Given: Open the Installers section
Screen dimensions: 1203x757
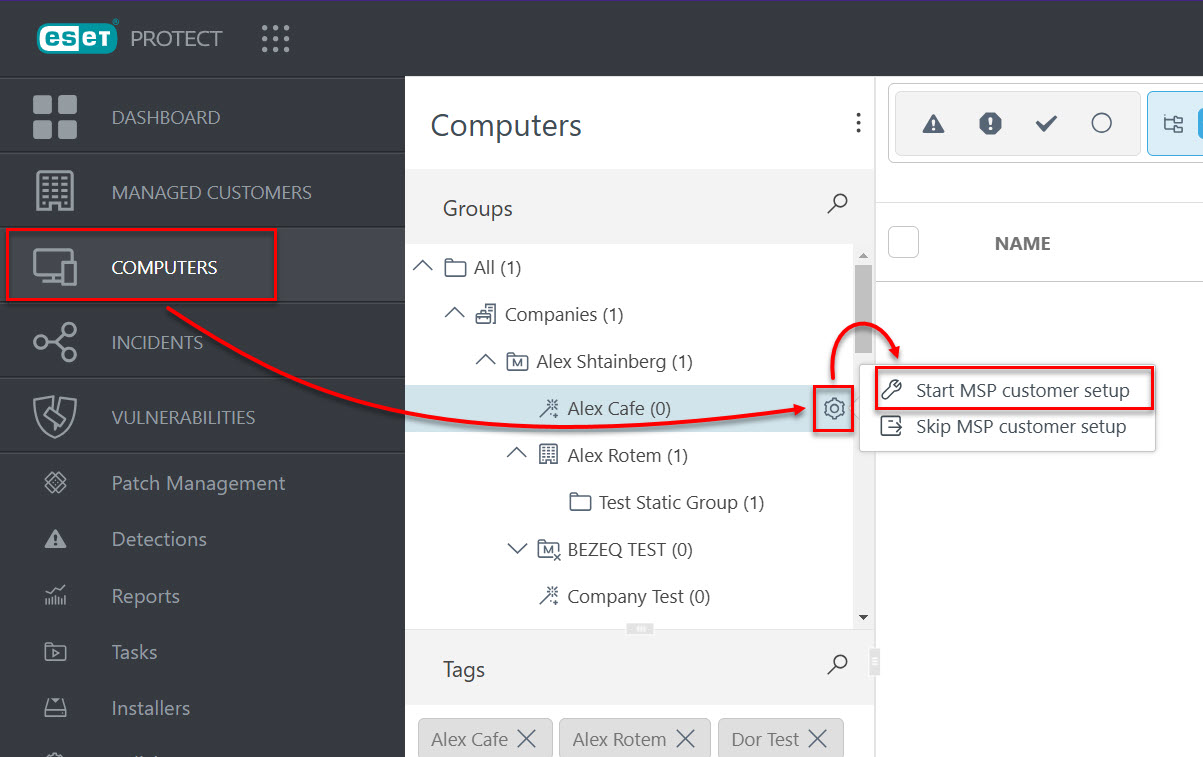Looking at the screenshot, I should coord(150,708).
